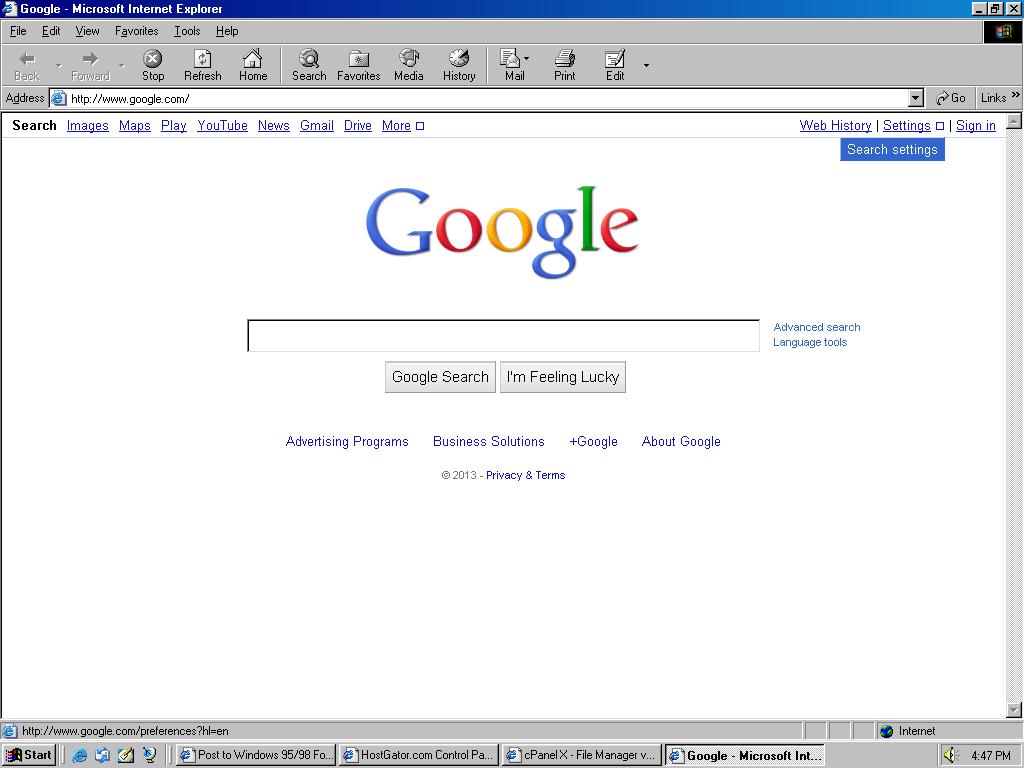The width and height of the screenshot is (1024, 768).
Task: Open the Favorites menu in menu bar
Action: [136, 31]
